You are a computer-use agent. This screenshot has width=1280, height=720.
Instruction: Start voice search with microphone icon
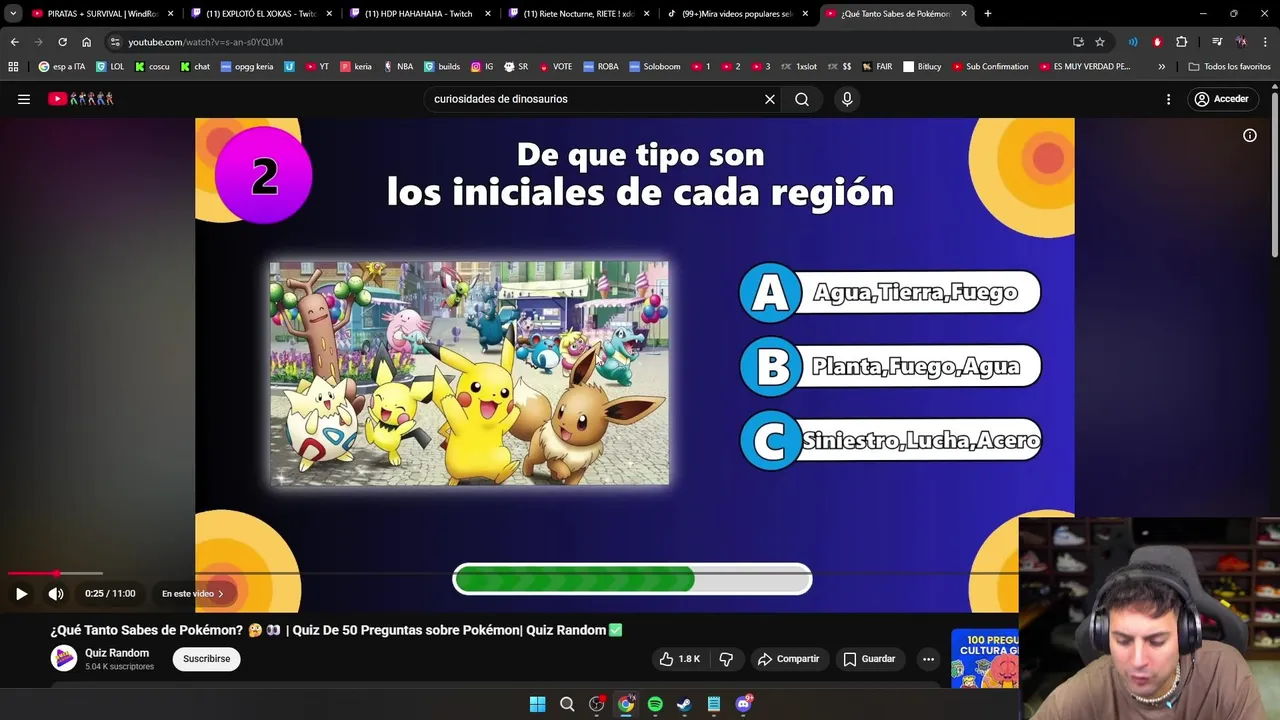pyautogui.click(x=847, y=99)
